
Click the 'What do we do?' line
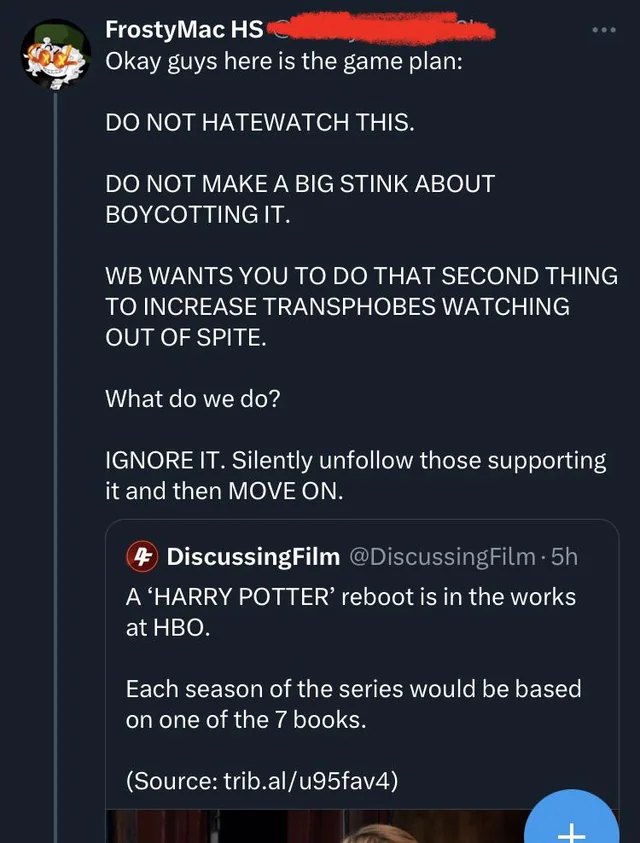[x=193, y=398]
